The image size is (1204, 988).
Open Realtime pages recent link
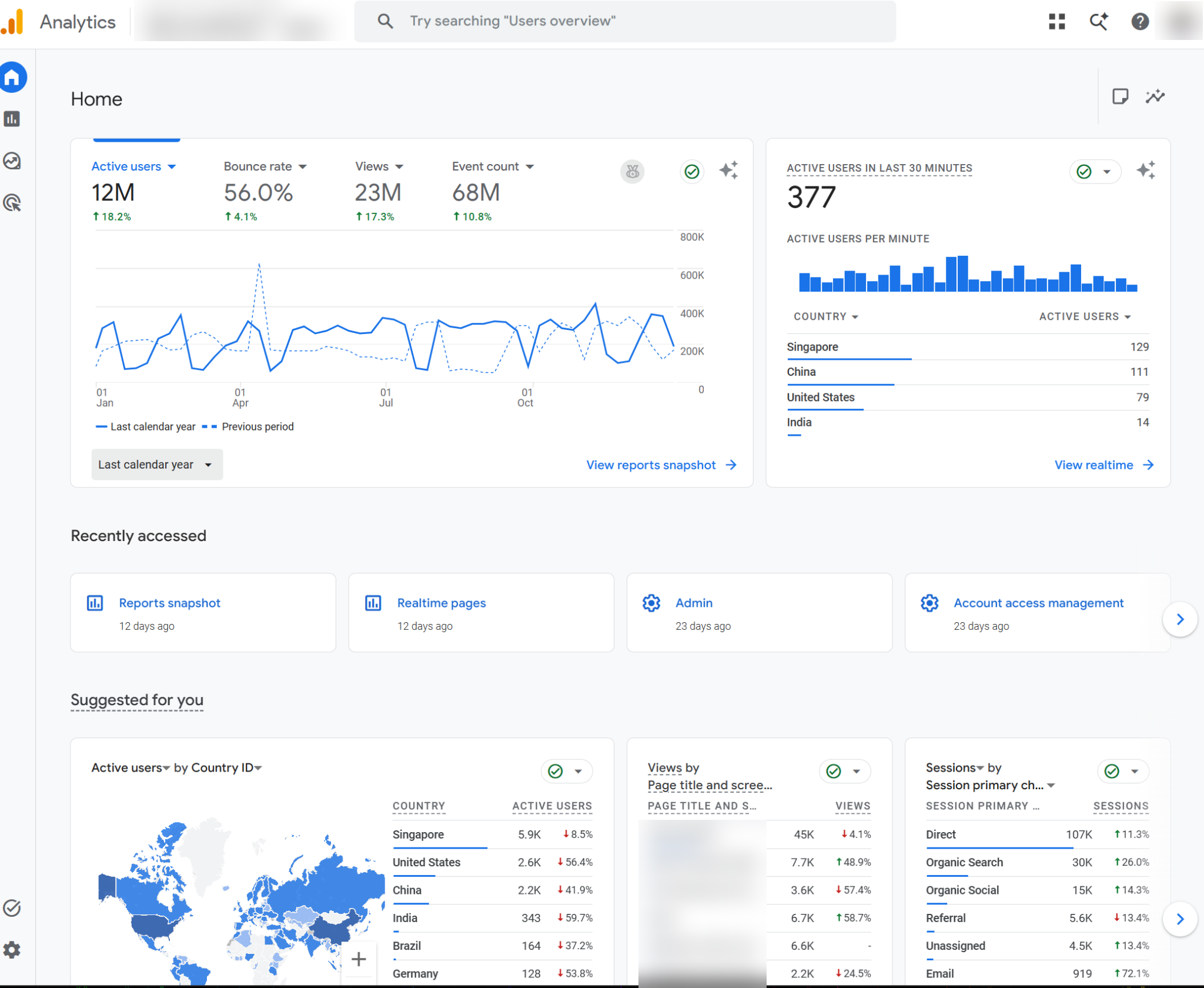point(442,603)
